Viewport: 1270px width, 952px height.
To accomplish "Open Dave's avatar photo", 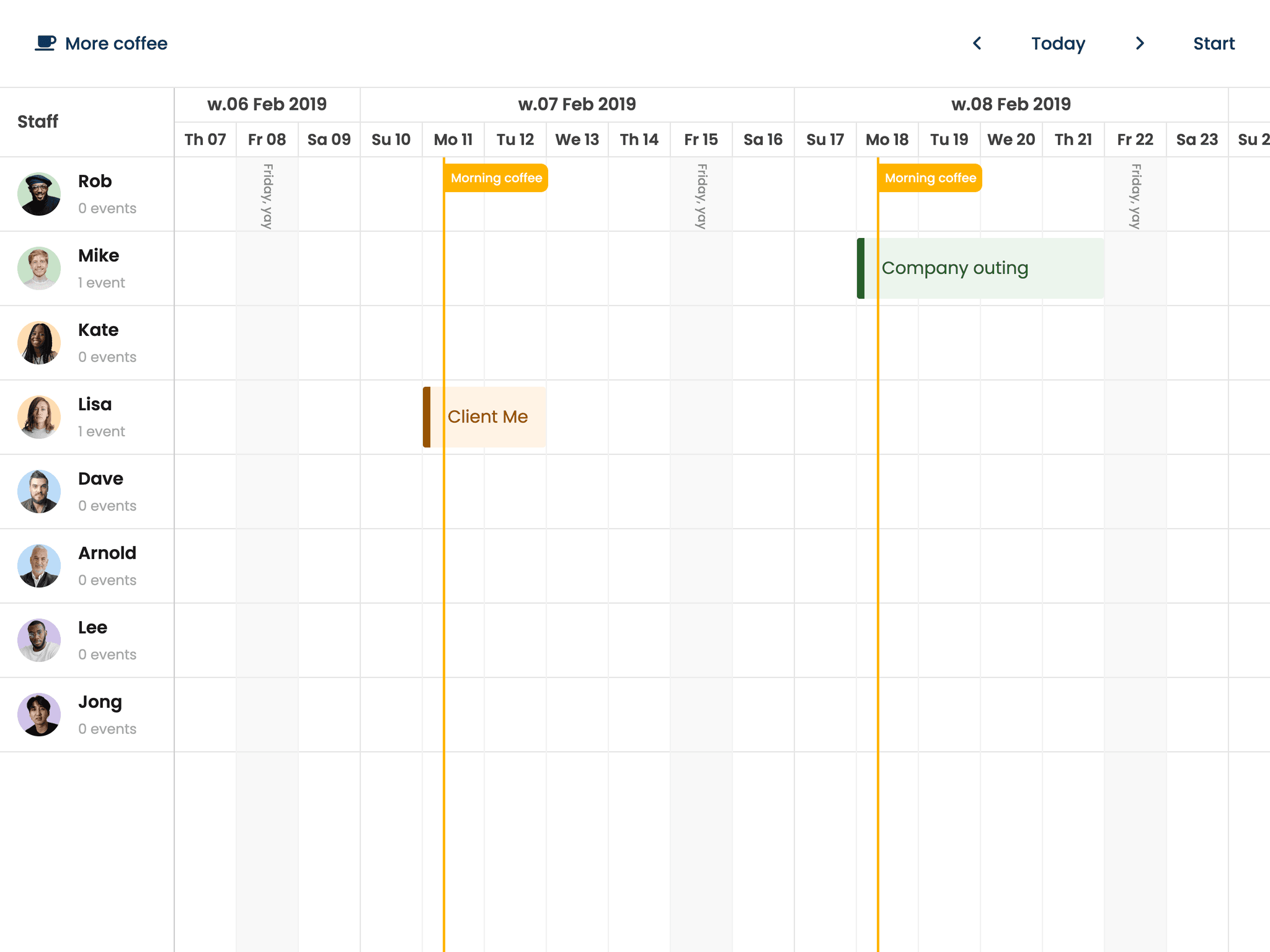I will click(39, 491).
